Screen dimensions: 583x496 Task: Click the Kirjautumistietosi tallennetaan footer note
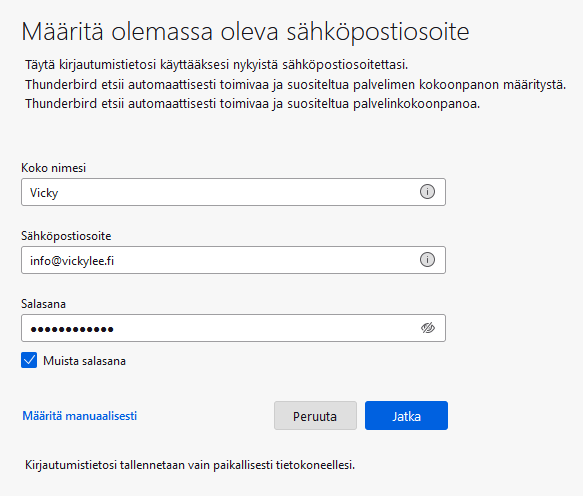point(190,465)
